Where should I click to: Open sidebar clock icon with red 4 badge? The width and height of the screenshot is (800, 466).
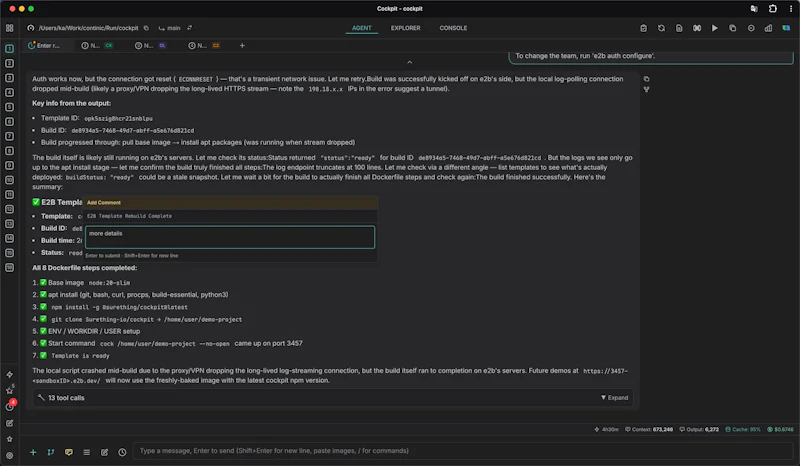coord(10,406)
